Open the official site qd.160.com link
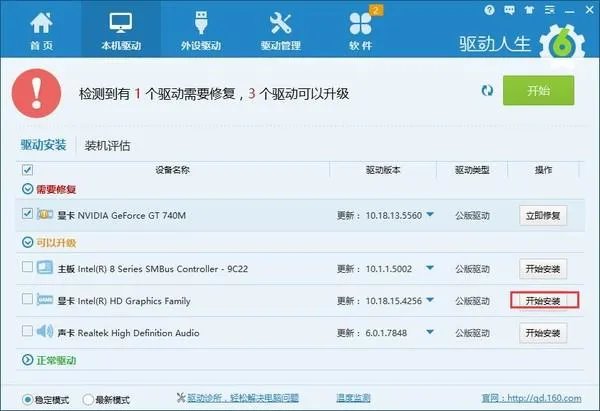 (532, 398)
